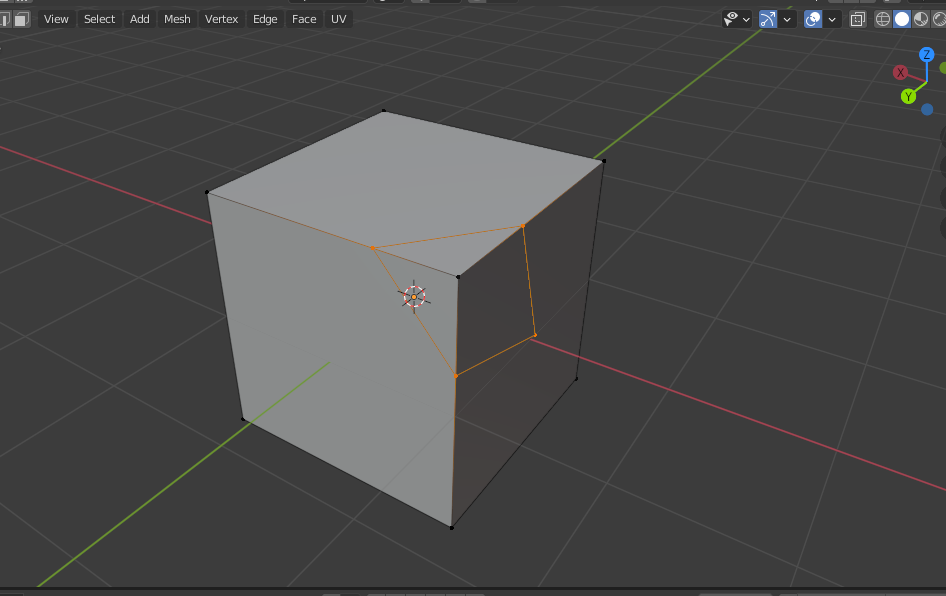Toggle viewport overlays
This screenshot has width=946, height=596.
pyautogui.click(x=813, y=19)
